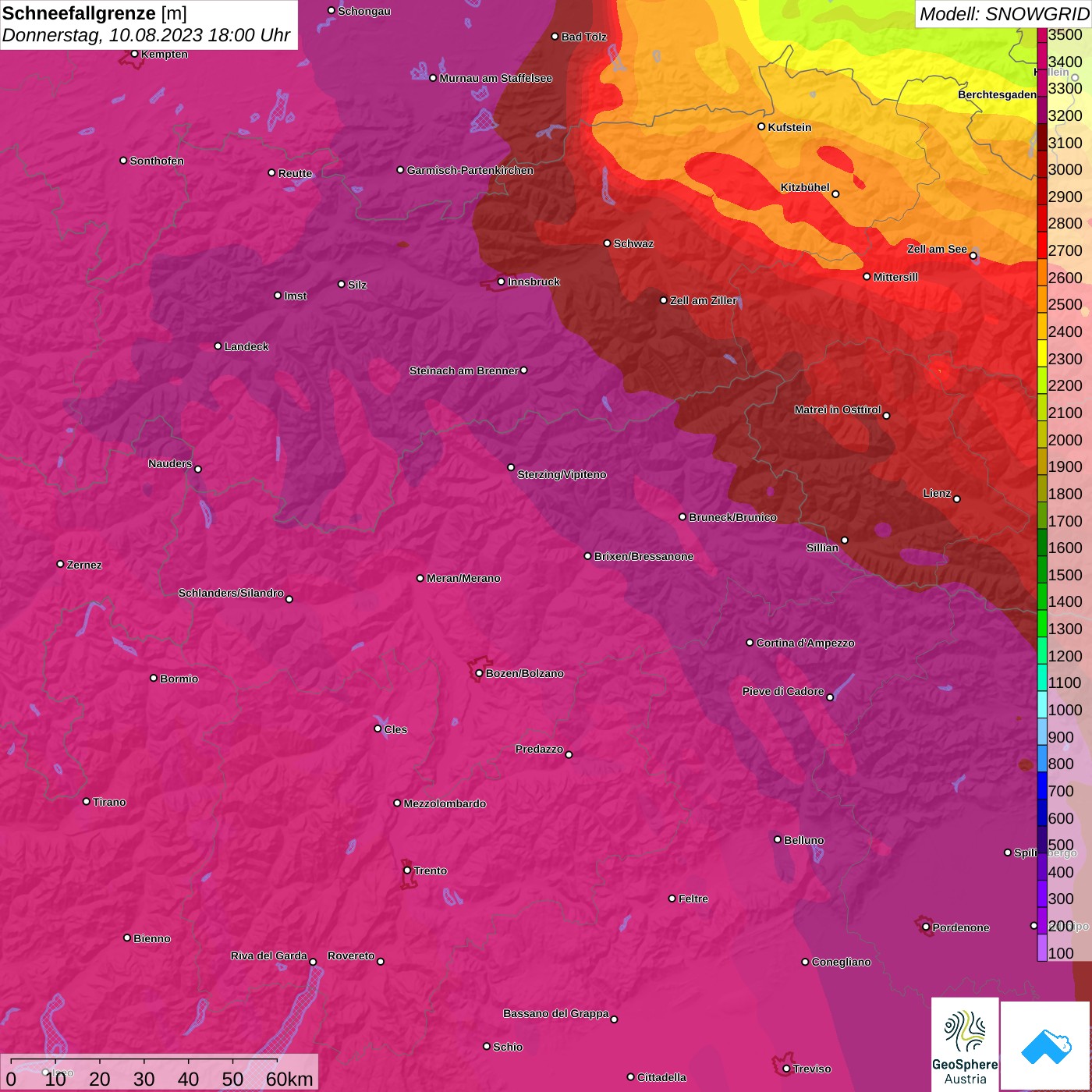Select the 700 blue legend swatch

(x=1042, y=785)
